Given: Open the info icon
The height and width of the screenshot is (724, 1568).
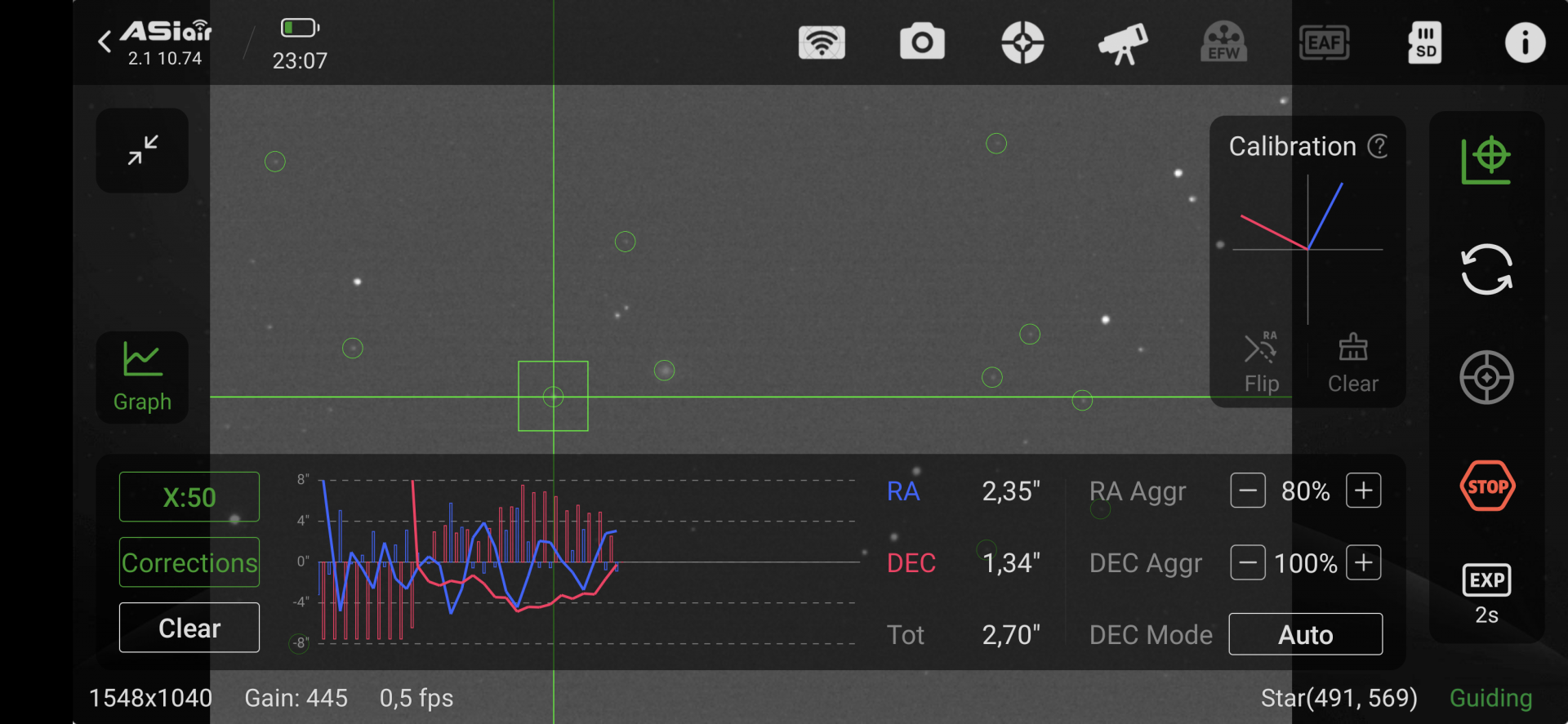Looking at the screenshot, I should point(1525,42).
